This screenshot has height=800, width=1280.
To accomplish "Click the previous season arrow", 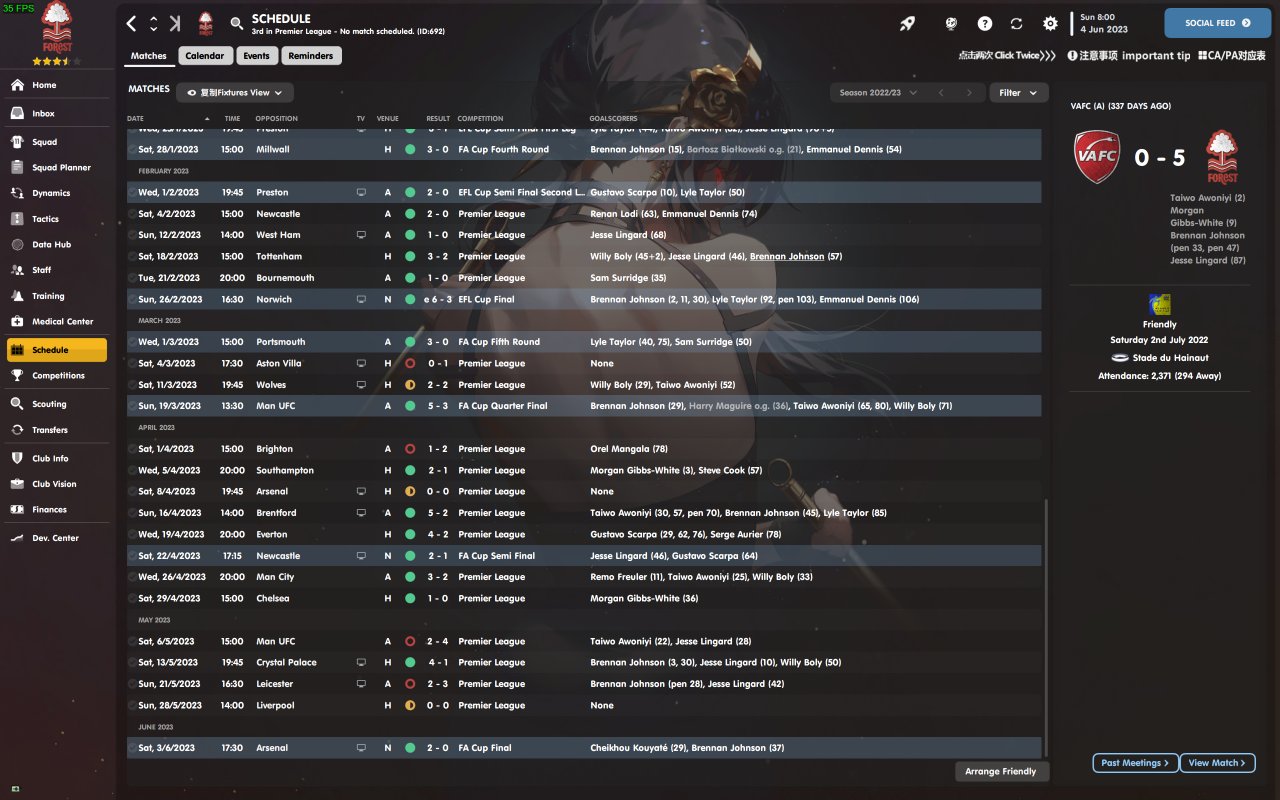I will (941, 93).
